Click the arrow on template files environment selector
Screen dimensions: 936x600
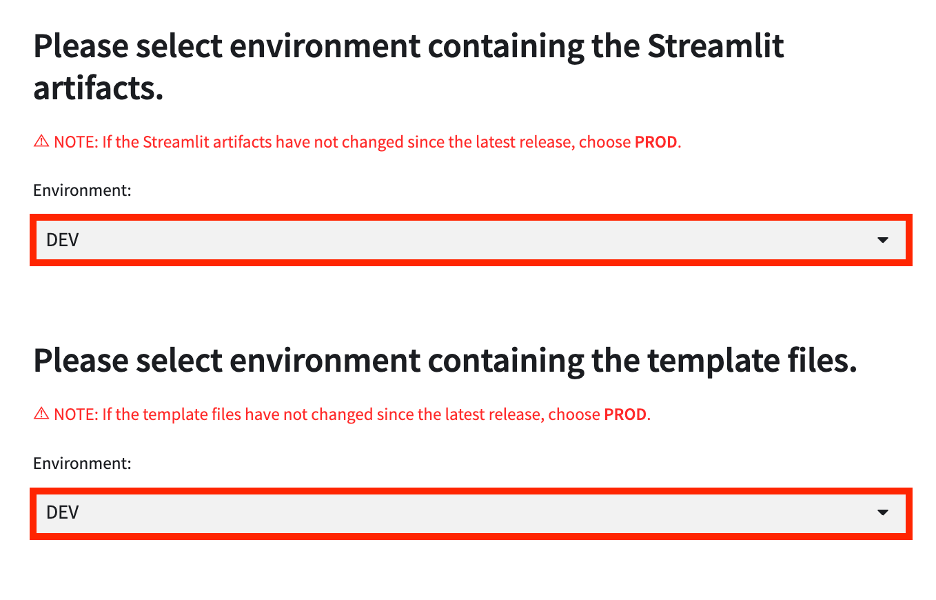pyautogui.click(x=882, y=513)
